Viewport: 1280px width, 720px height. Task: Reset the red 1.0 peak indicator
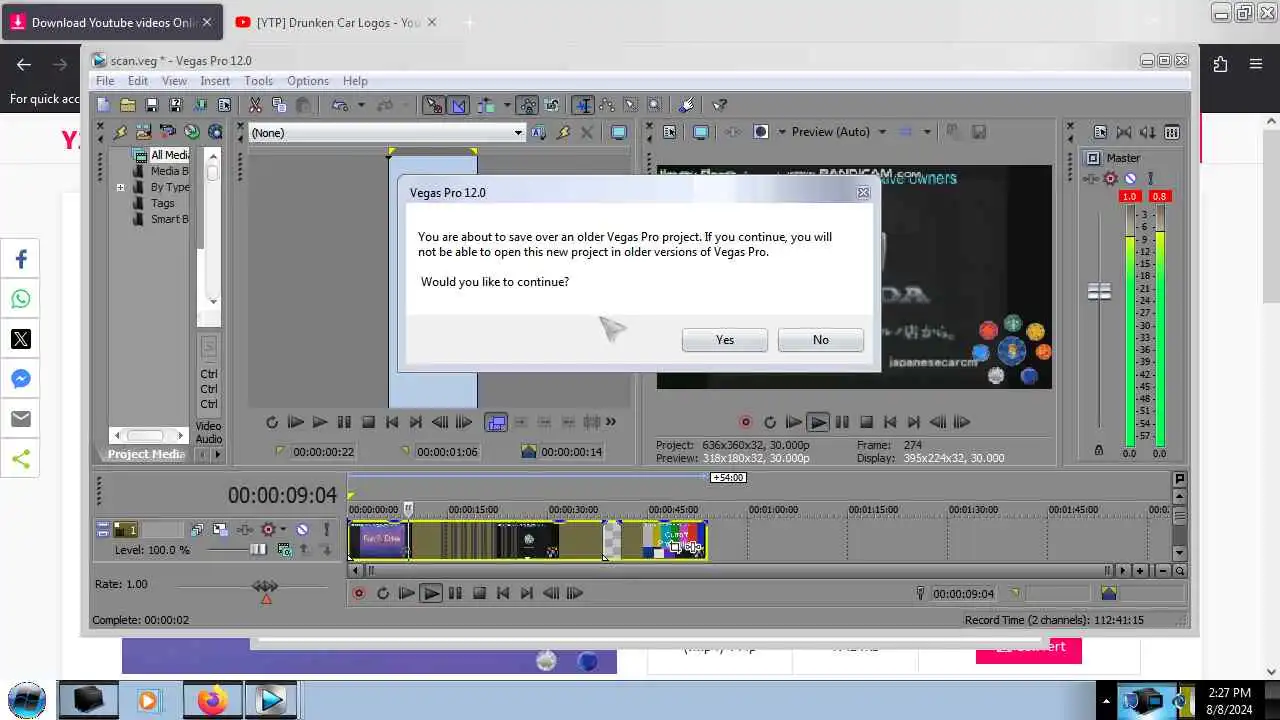tap(1130, 197)
